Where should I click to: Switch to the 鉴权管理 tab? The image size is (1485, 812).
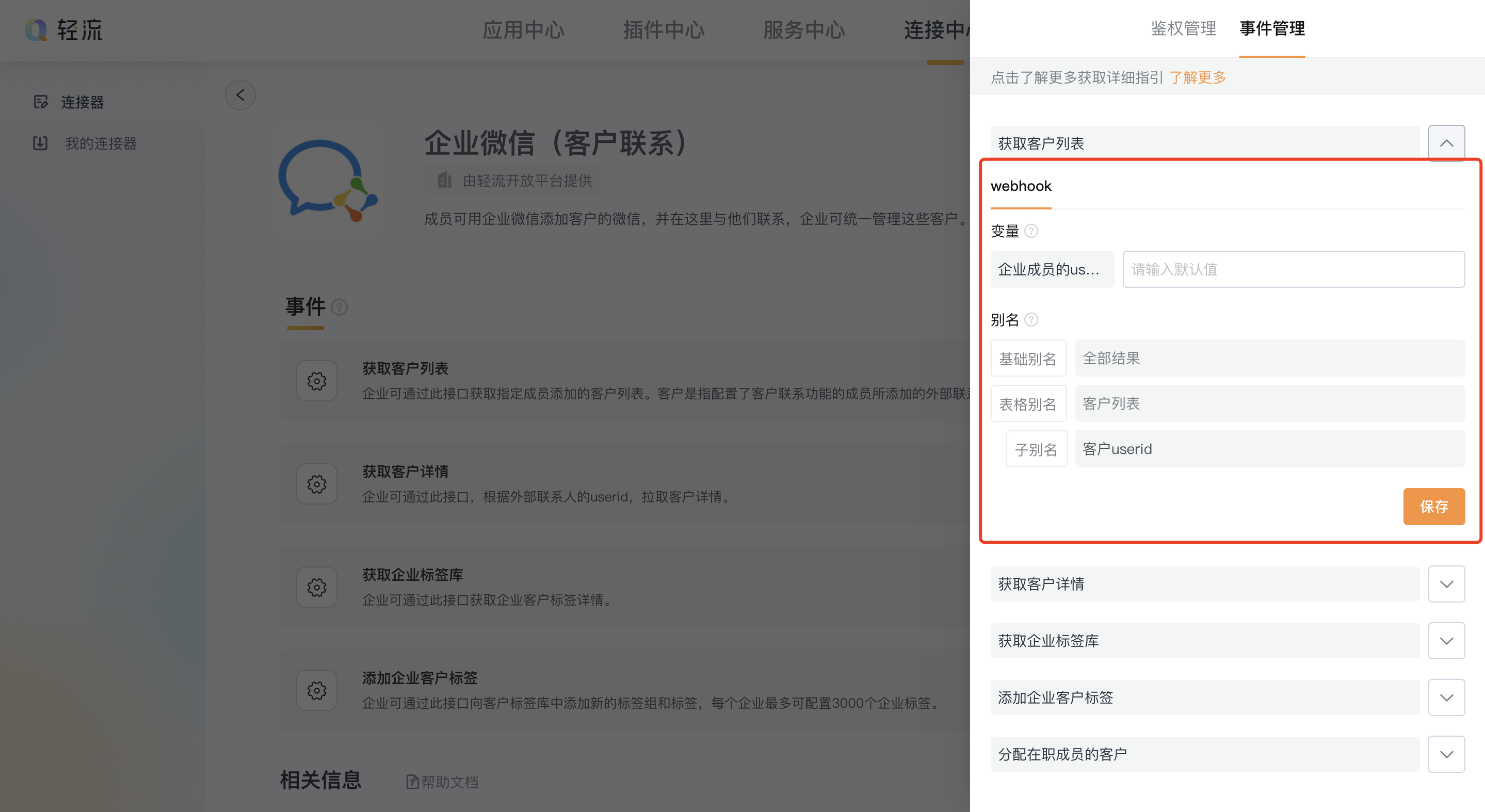pos(1184,28)
